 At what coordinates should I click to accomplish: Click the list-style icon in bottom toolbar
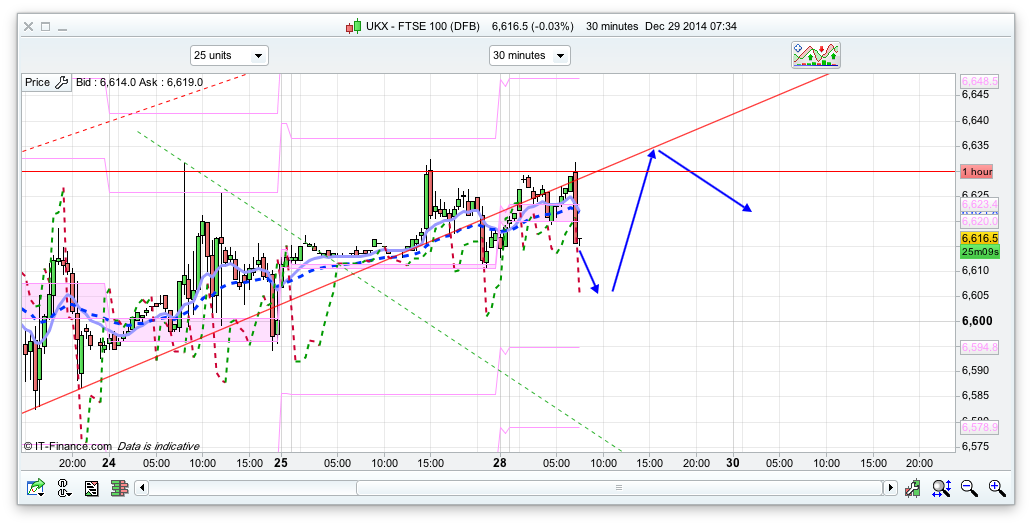(92, 488)
